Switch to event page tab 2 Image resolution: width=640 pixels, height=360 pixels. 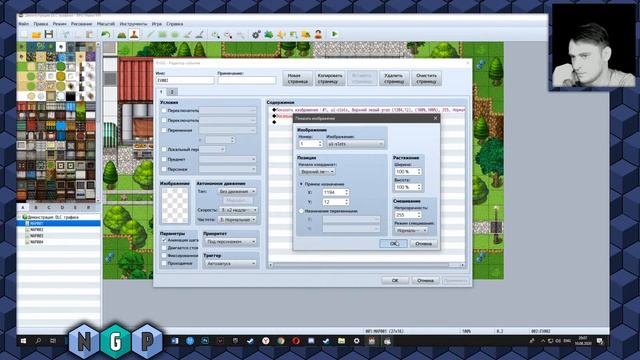[x=172, y=92]
